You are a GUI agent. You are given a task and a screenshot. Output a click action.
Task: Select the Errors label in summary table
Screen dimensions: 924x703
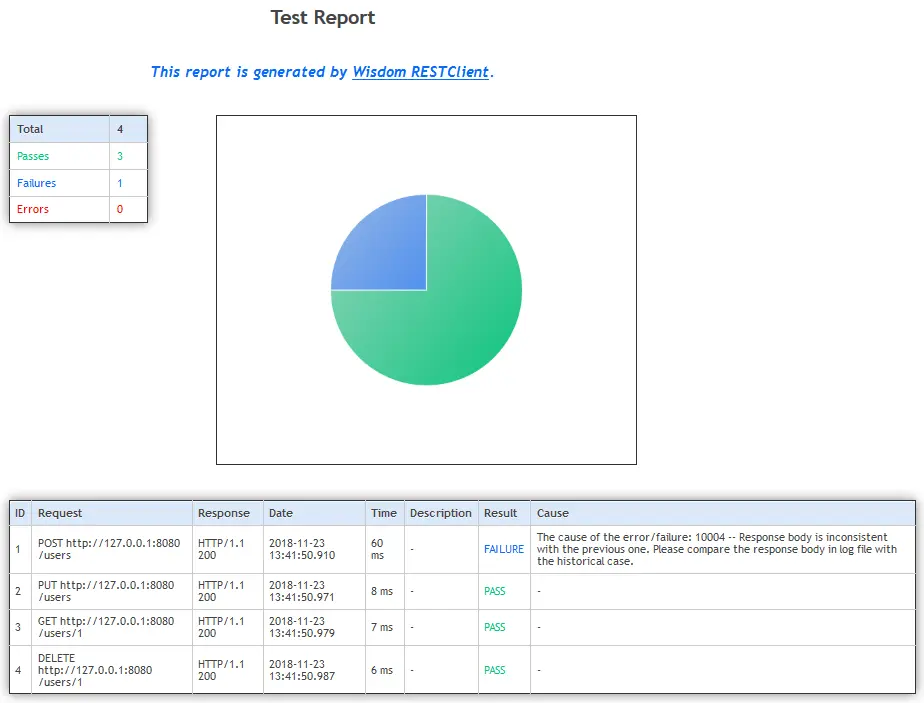pyautogui.click(x=33, y=209)
